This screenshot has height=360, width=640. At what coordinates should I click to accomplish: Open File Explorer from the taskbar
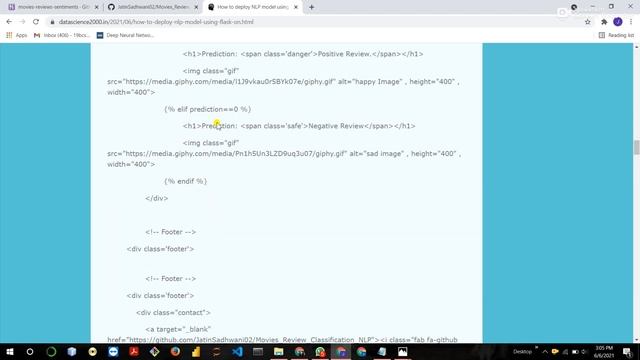click(278, 351)
